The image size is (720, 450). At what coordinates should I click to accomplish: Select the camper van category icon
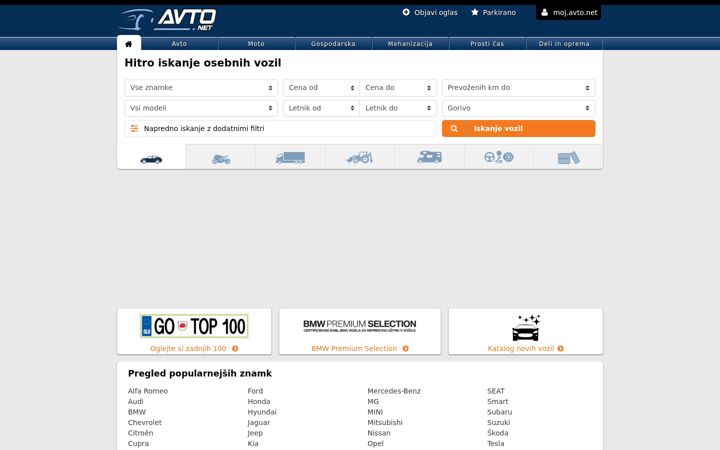click(x=429, y=157)
